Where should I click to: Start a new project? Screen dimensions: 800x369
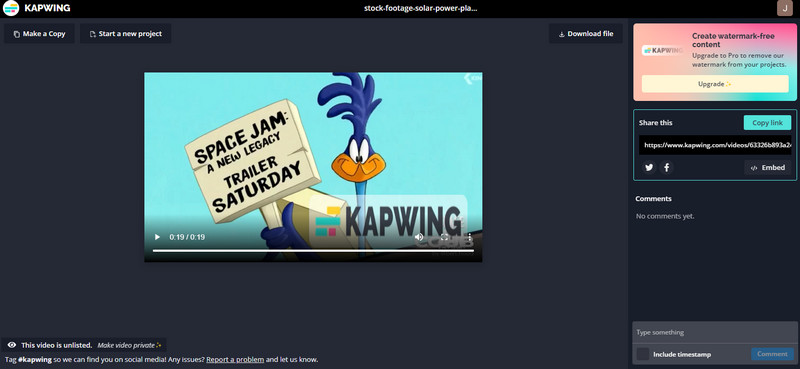click(126, 34)
